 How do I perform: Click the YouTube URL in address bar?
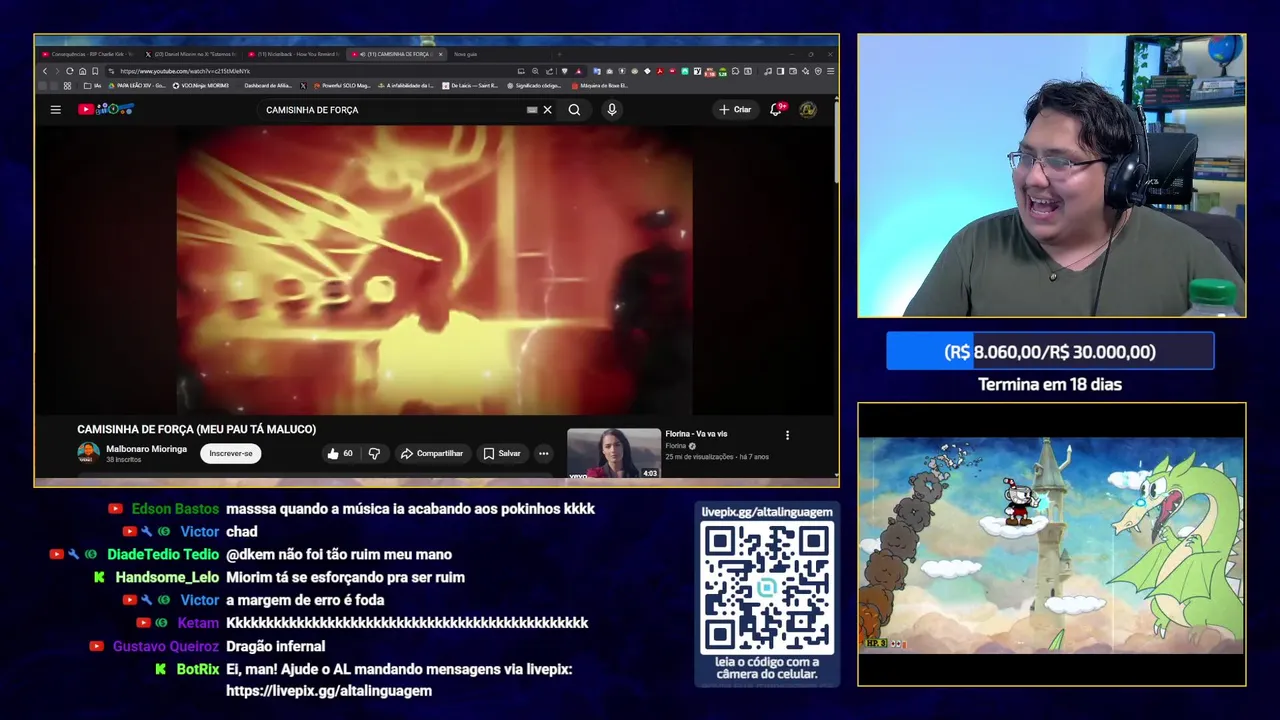(x=185, y=71)
